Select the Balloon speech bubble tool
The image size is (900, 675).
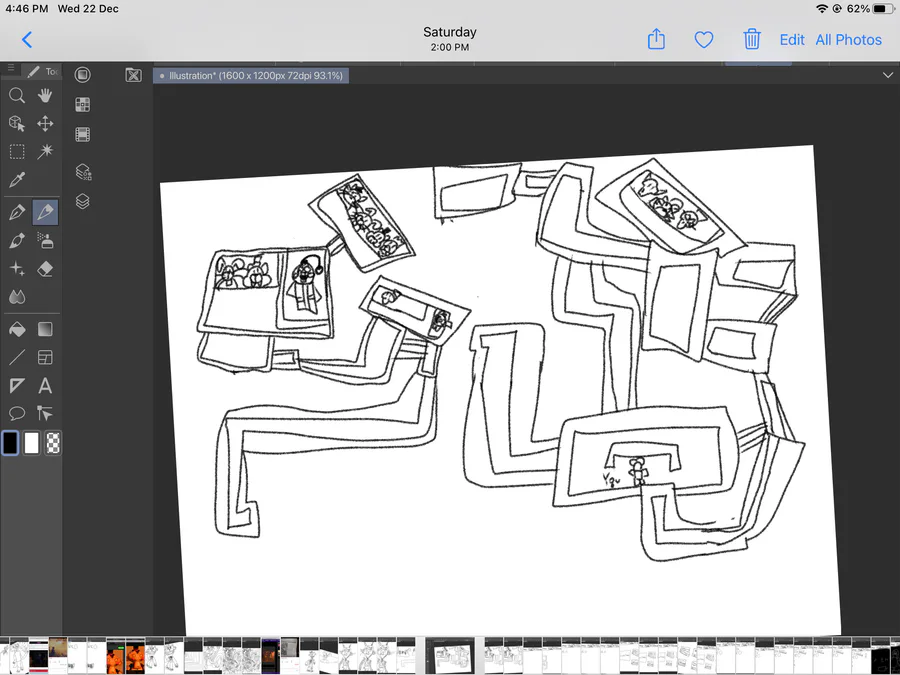tap(17, 413)
